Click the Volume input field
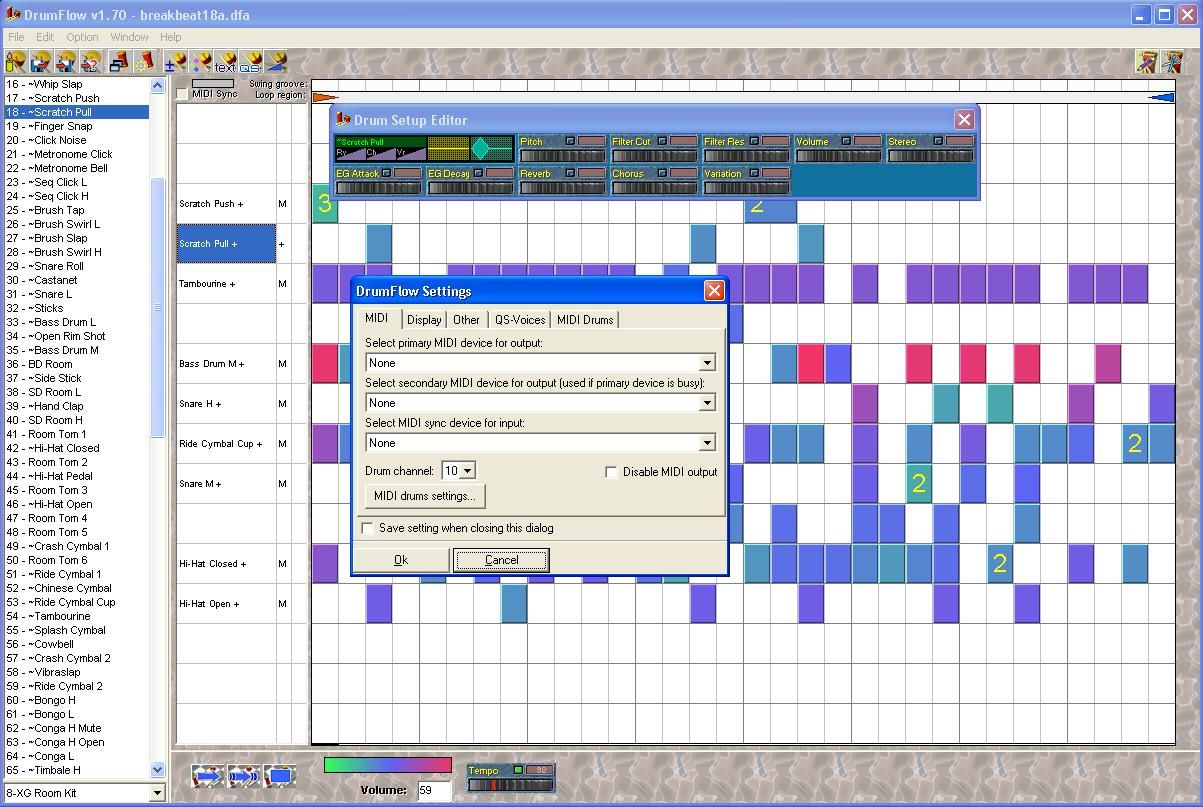The width and height of the screenshot is (1203, 807). click(x=434, y=790)
